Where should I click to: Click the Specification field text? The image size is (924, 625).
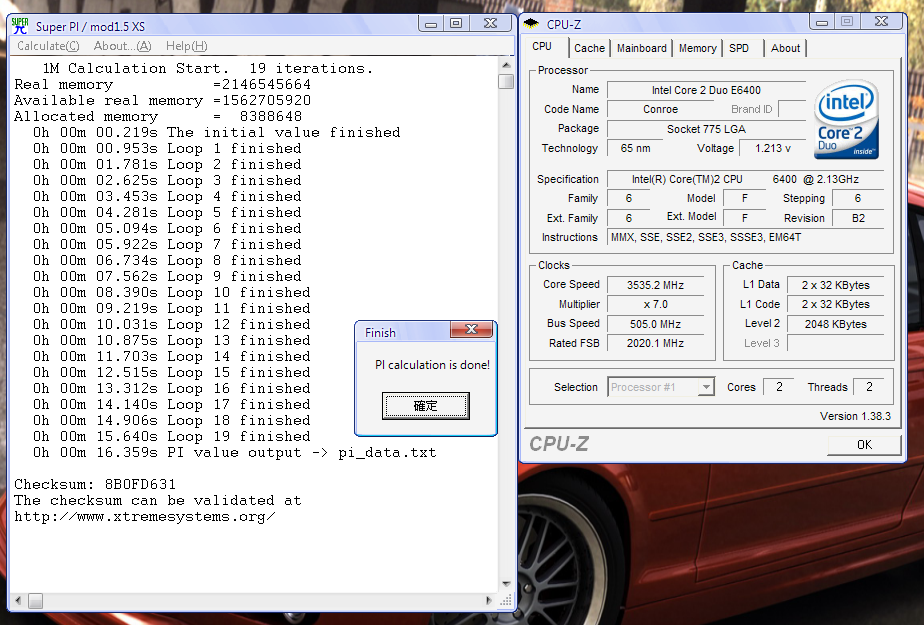(745, 179)
